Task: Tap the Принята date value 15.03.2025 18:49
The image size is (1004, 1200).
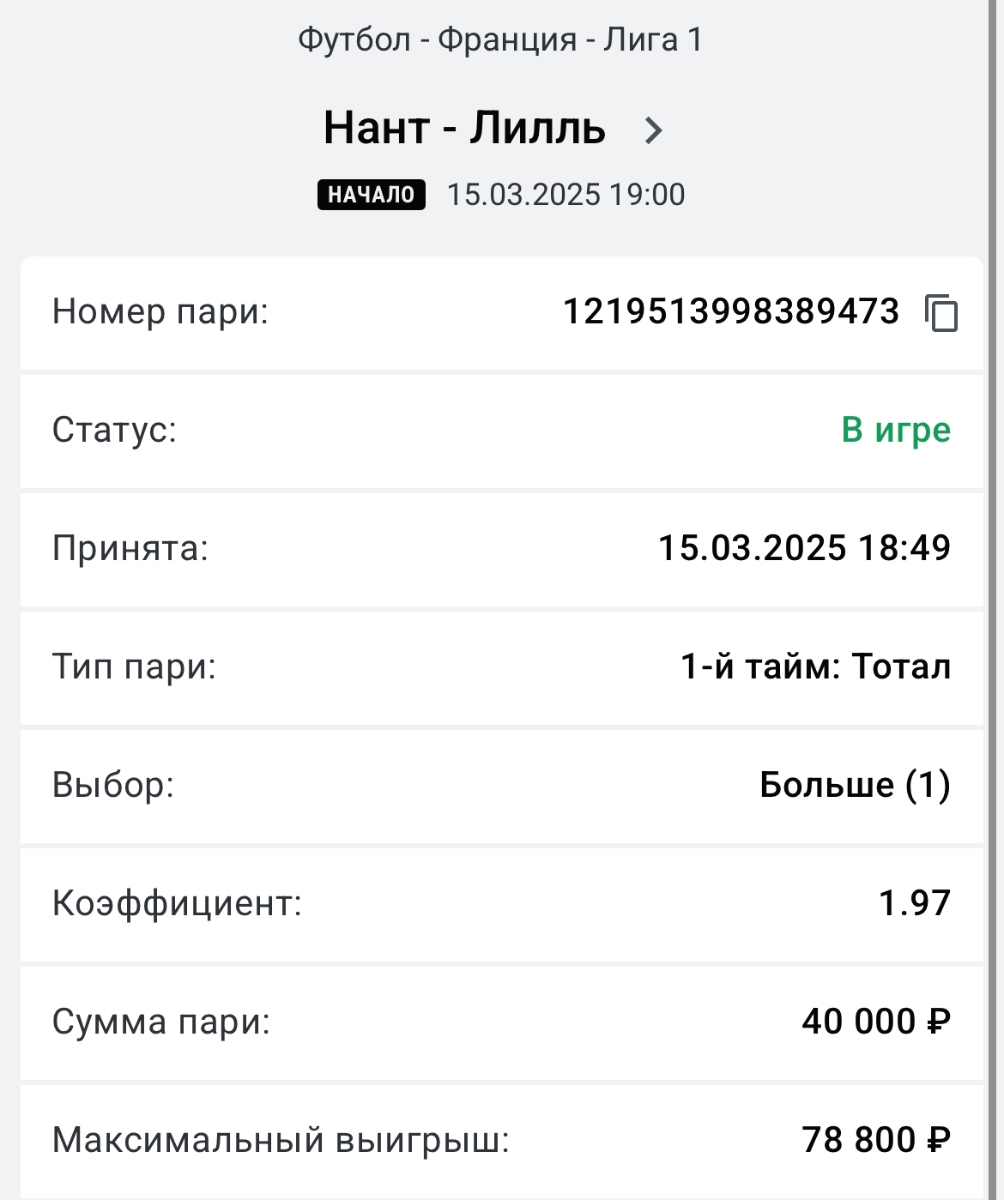Action: tap(805, 548)
